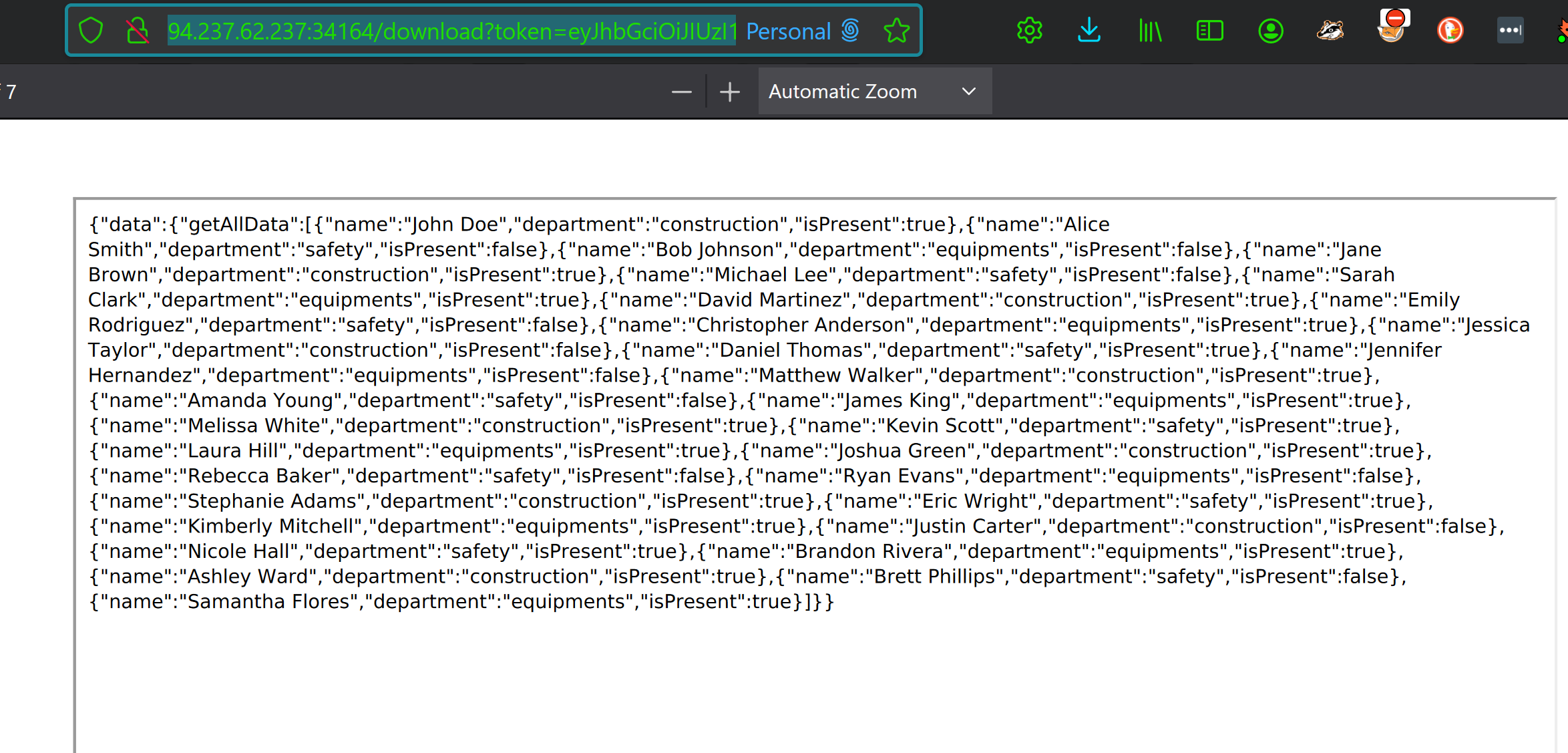Image resolution: width=1568 pixels, height=753 pixels.
Task: Open the green settings gear icon
Action: pyautogui.click(x=1029, y=31)
